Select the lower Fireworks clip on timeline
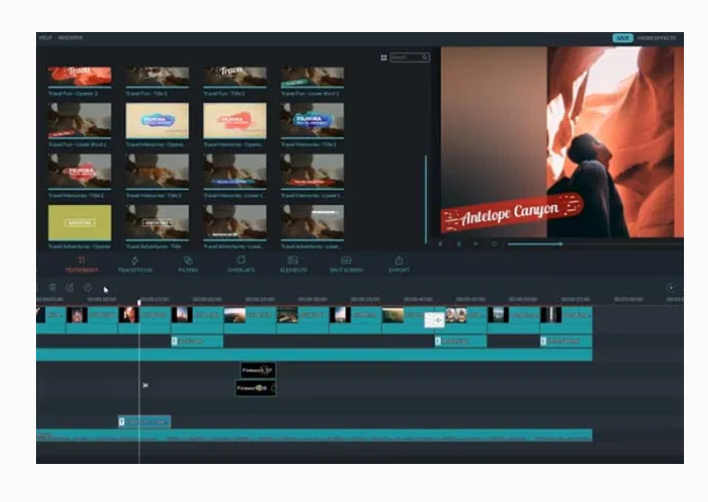The width and height of the screenshot is (708, 502). point(256,388)
